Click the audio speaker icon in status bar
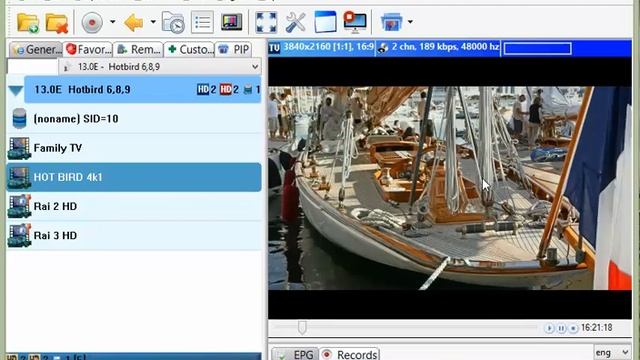 (382, 48)
